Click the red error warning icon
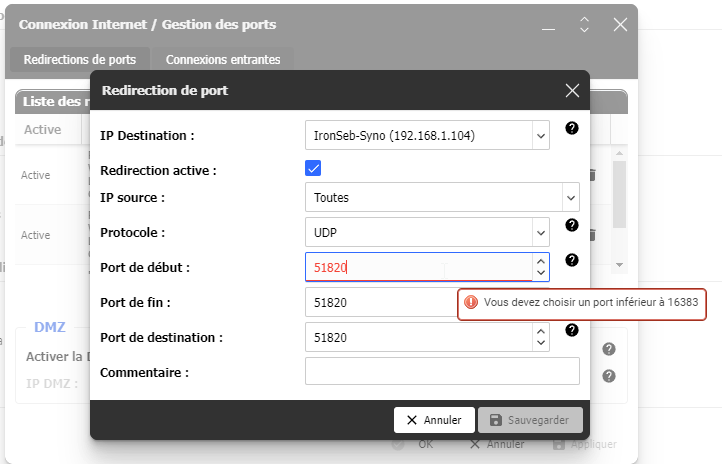Viewport: 722px width, 464px height. coord(471,302)
